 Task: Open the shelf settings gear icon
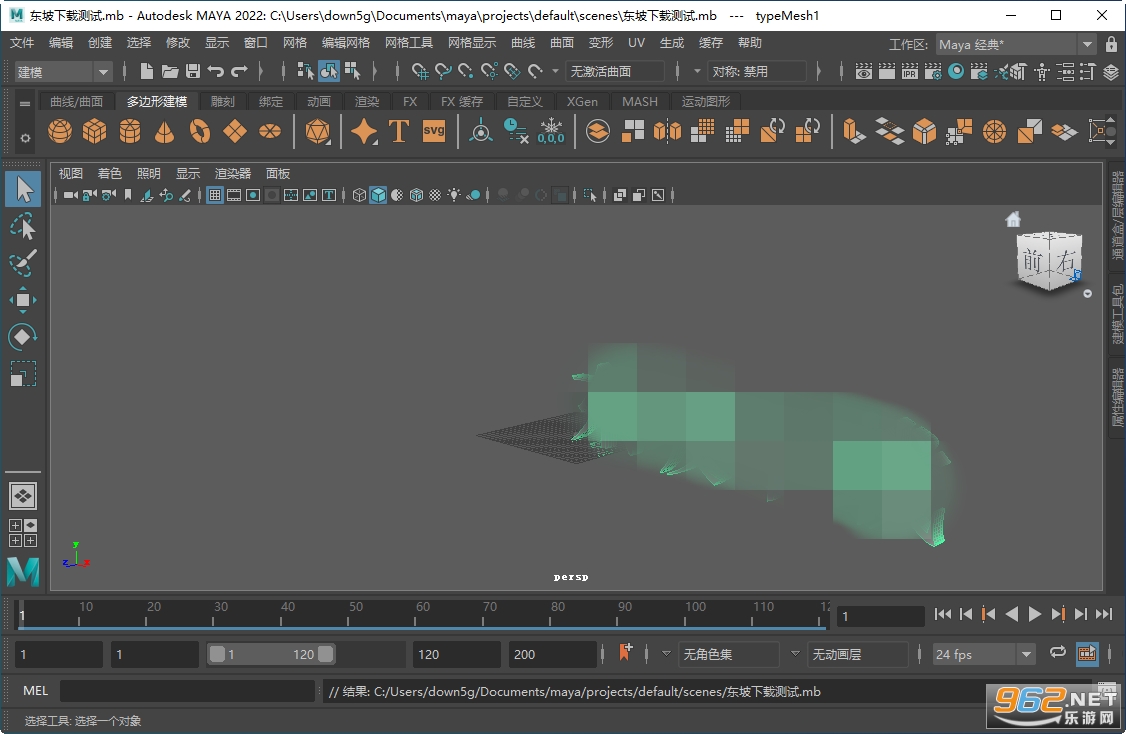[x=25, y=138]
